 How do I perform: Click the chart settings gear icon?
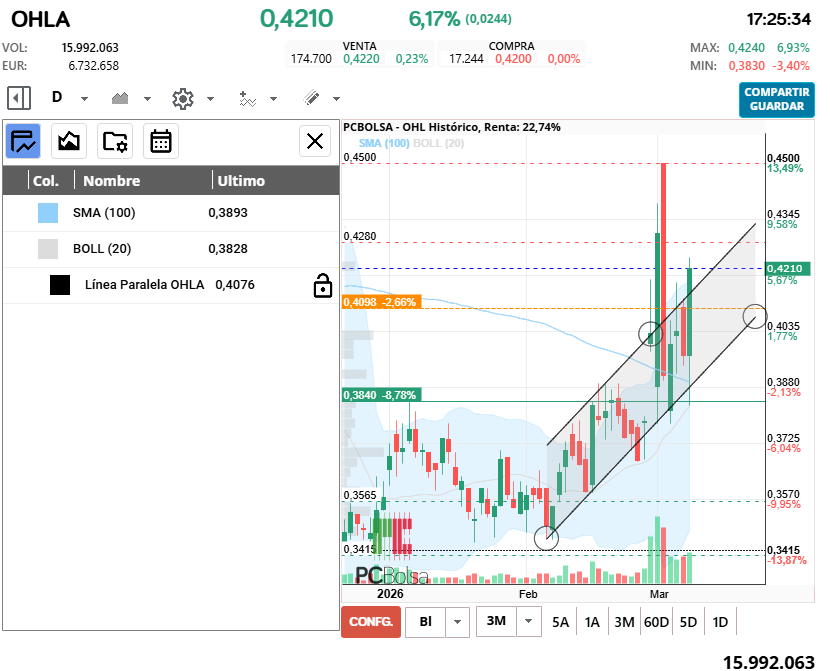(182, 98)
